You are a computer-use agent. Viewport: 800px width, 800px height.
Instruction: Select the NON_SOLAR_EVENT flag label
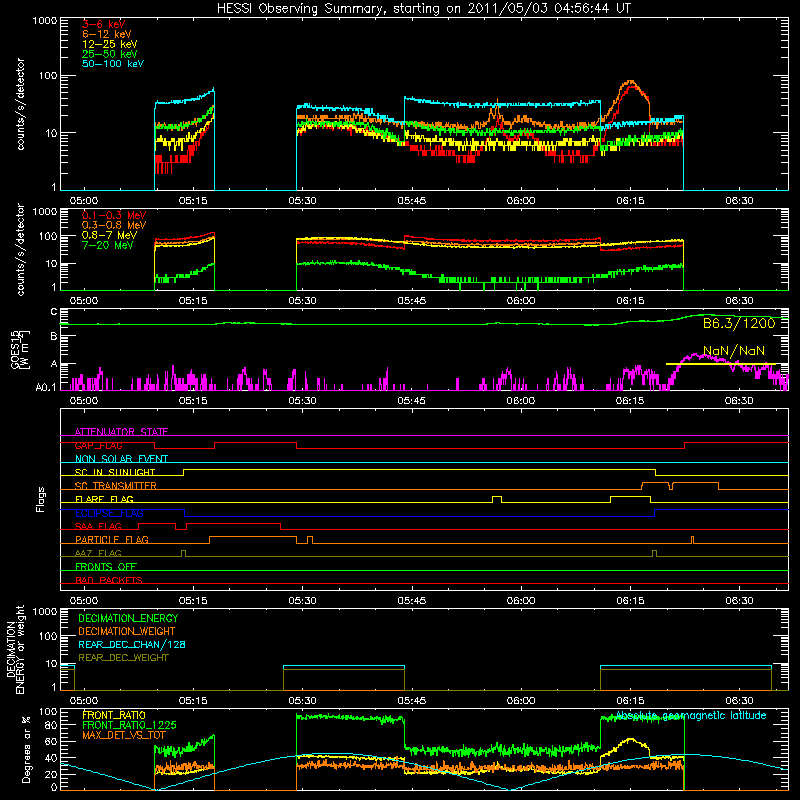click(121, 459)
